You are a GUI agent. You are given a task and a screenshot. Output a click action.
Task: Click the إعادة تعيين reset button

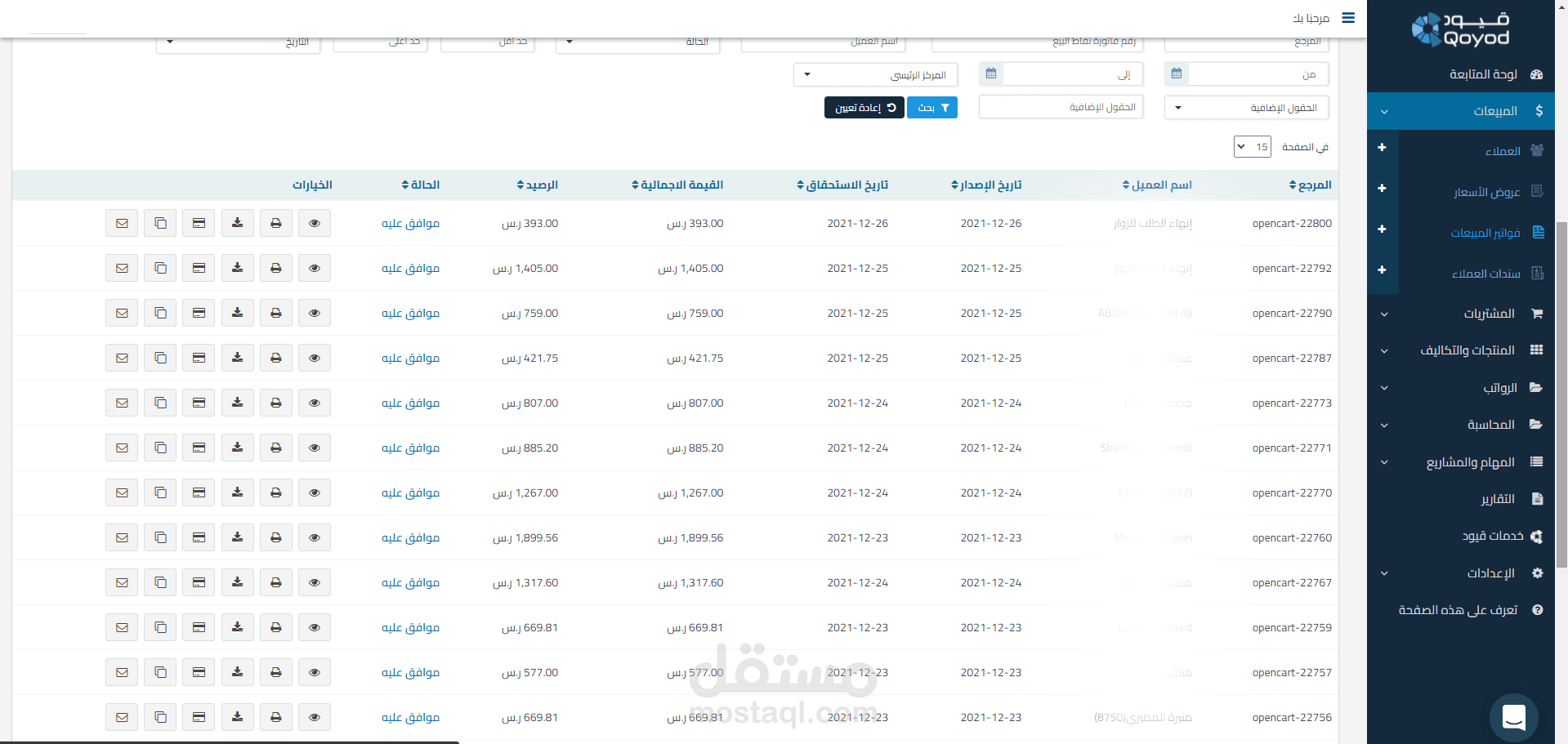864,108
